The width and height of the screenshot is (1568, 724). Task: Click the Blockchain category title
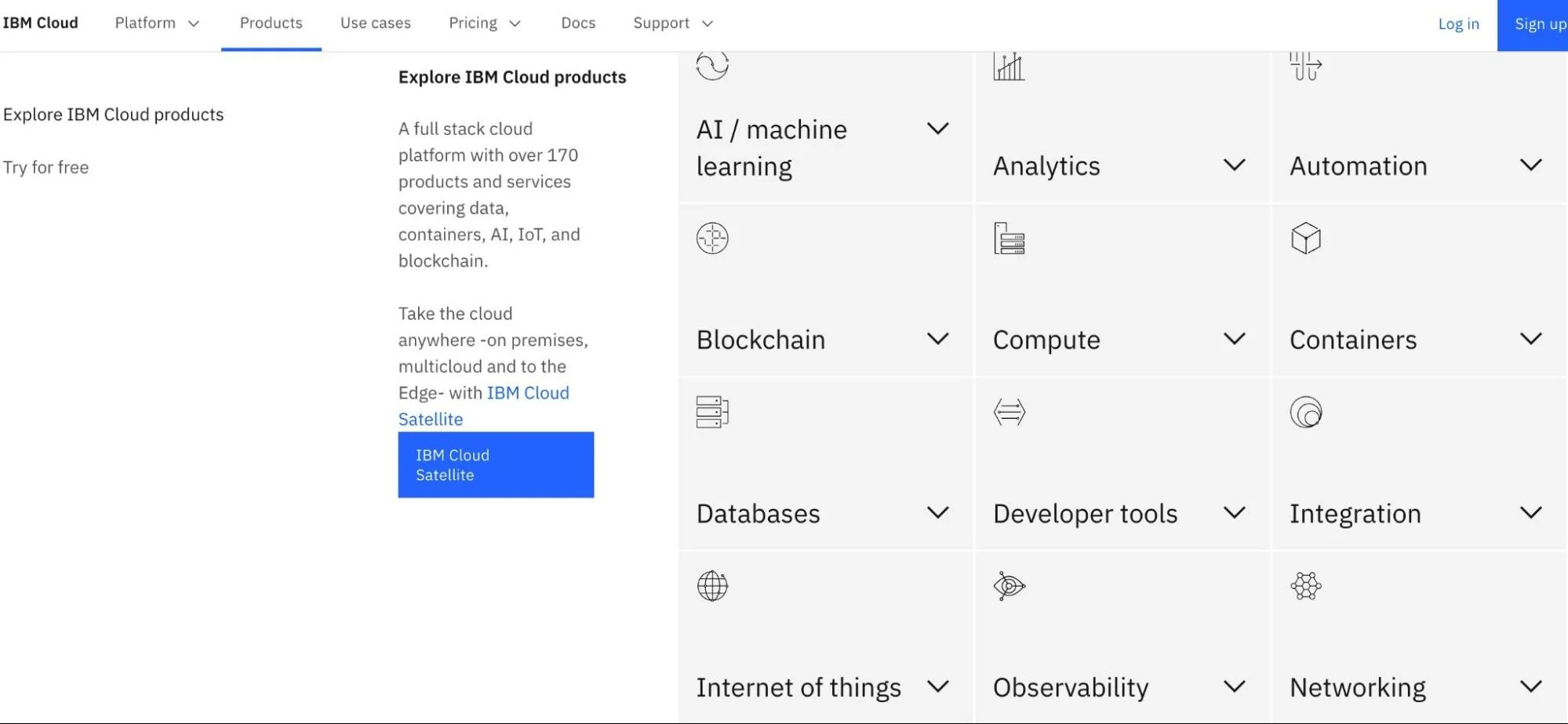[x=761, y=340]
